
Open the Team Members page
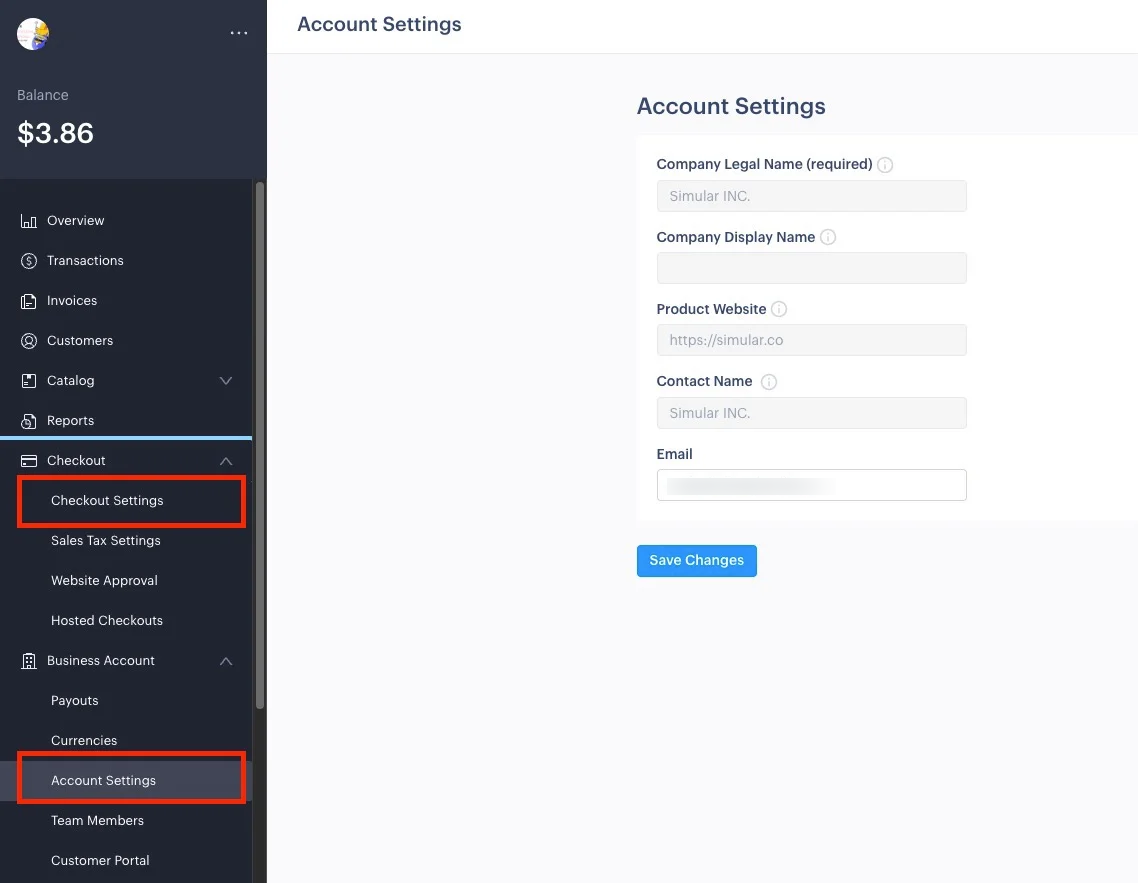point(97,821)
